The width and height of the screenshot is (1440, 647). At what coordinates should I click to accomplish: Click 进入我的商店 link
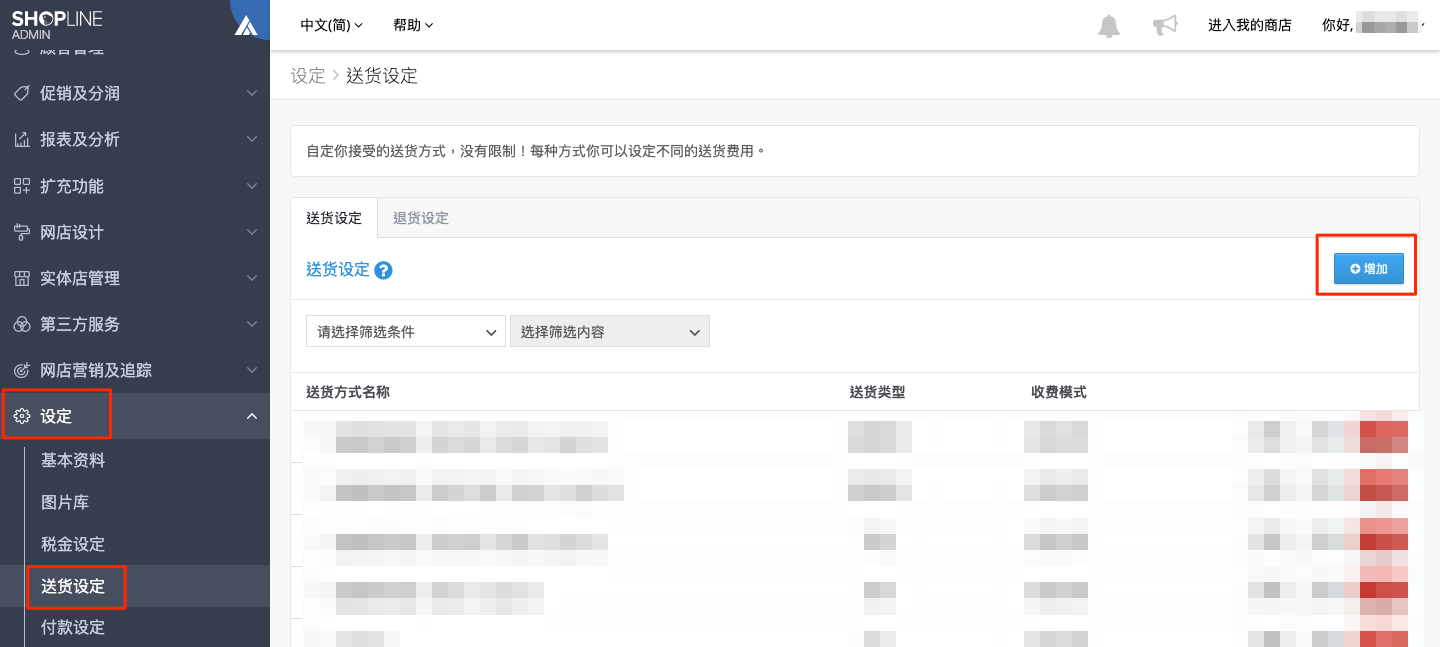pyautogui.click(x=1250, y=25)
